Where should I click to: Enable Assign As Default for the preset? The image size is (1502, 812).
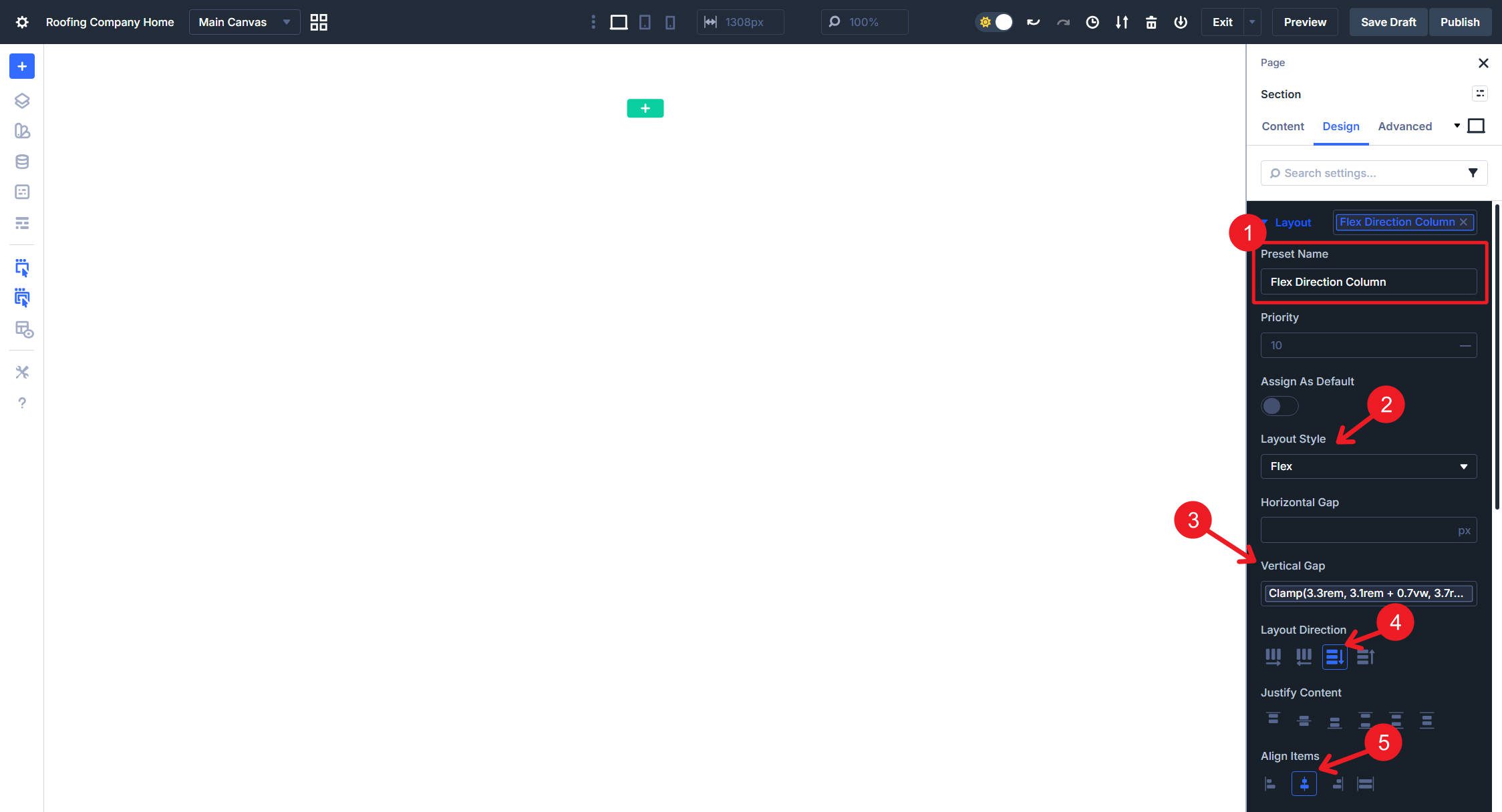(1278, 406)
